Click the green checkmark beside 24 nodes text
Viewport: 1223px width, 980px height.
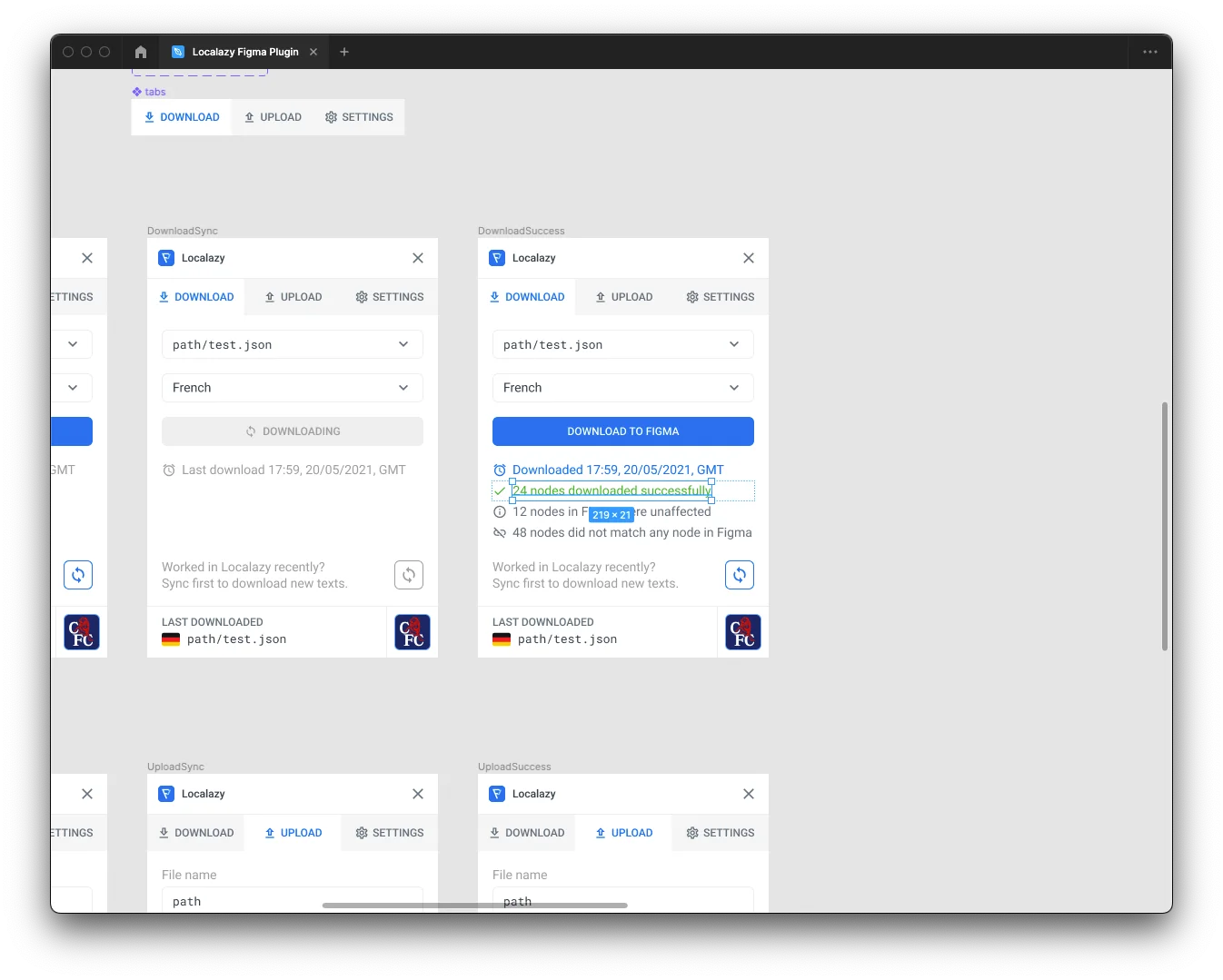pyautogui.click(x=500, y=490)
